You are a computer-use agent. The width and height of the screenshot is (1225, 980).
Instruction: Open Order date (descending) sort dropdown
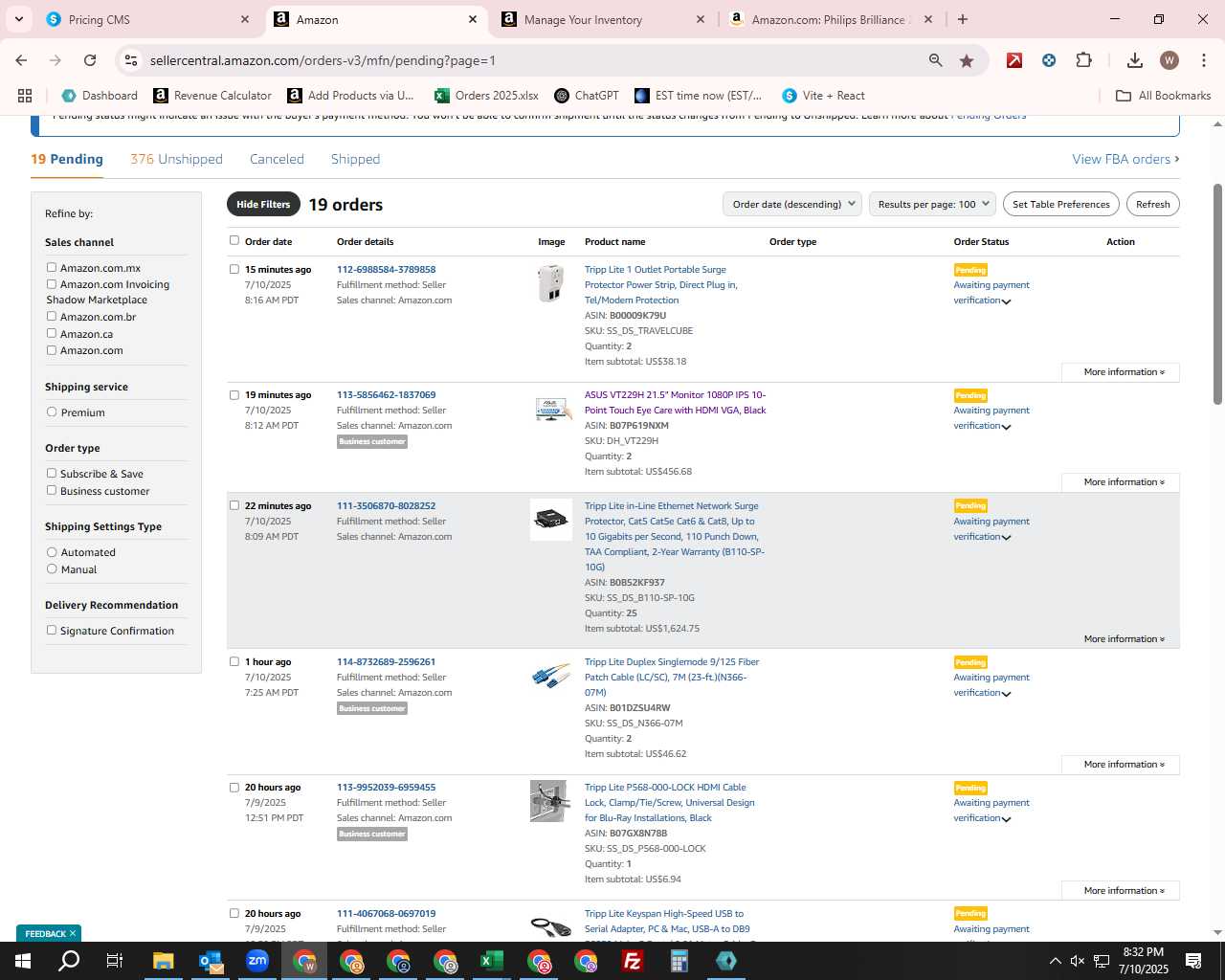(792, 204)
